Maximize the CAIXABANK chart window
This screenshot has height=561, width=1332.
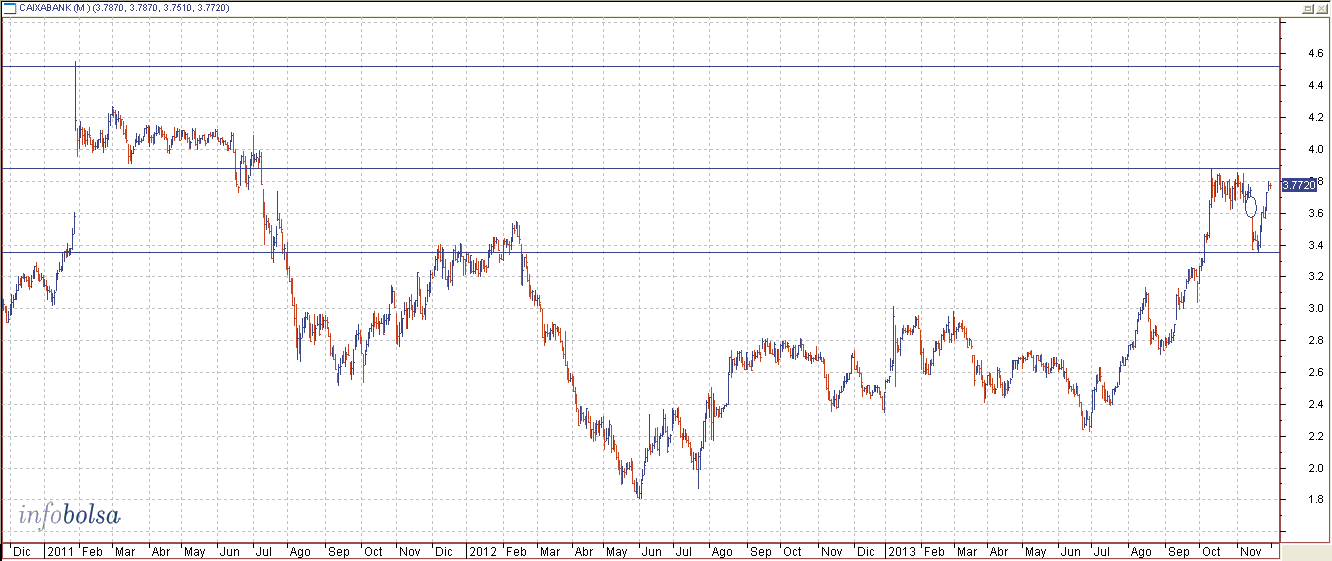pos(1307,7)
